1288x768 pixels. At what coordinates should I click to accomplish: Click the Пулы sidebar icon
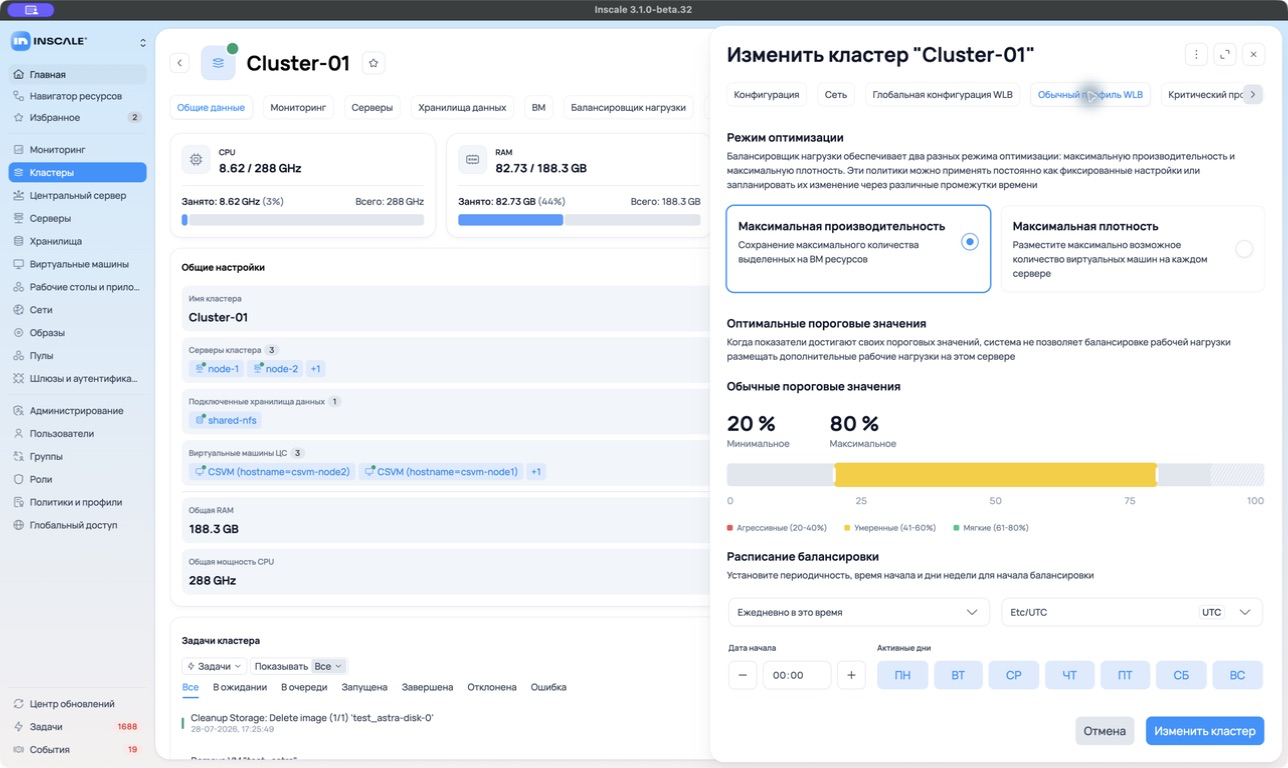click(x=19, y=356)
